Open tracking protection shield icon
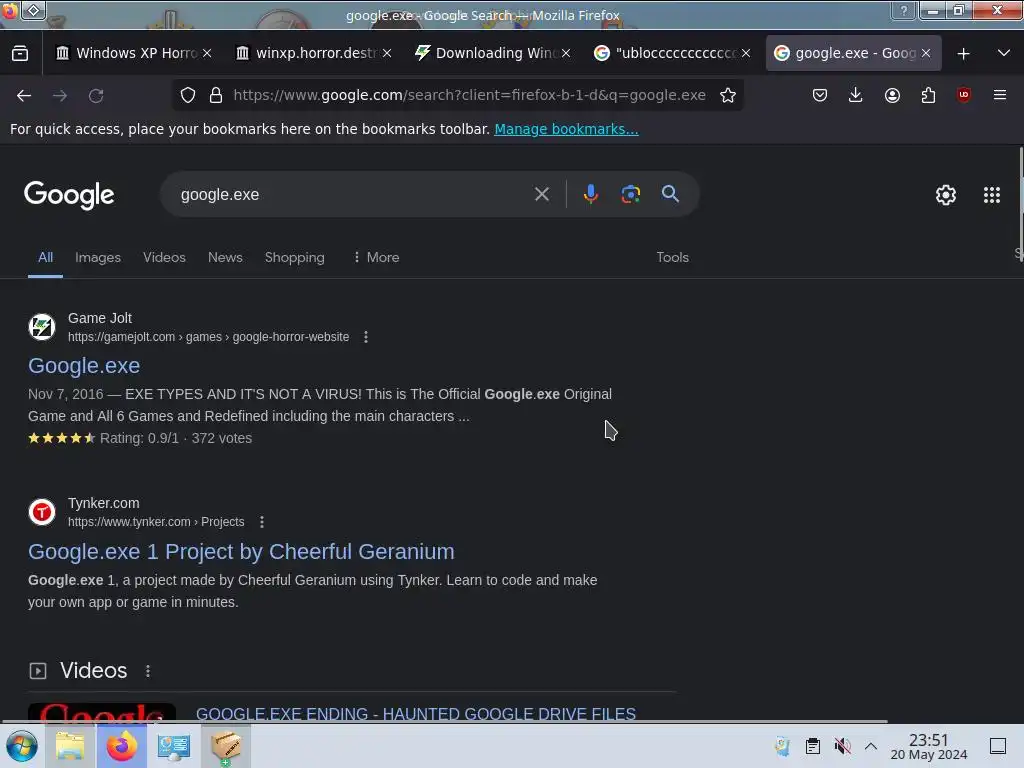 (x=188, y=95)
